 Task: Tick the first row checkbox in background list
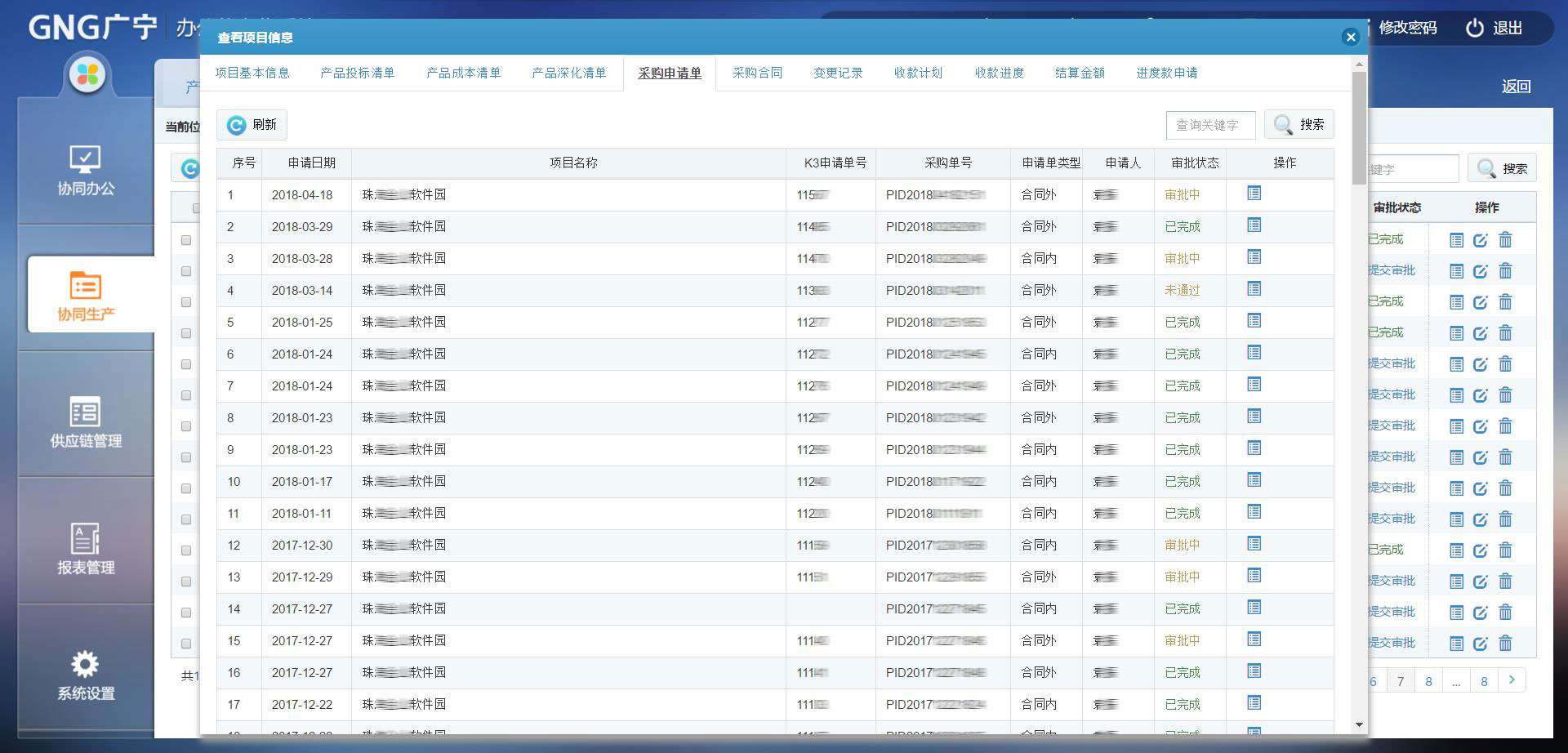point(186,240)
